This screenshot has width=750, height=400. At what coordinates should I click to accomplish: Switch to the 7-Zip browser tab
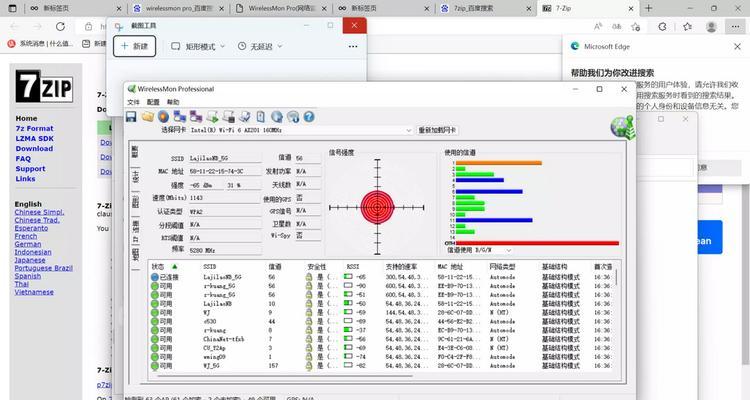pos(588,8)
